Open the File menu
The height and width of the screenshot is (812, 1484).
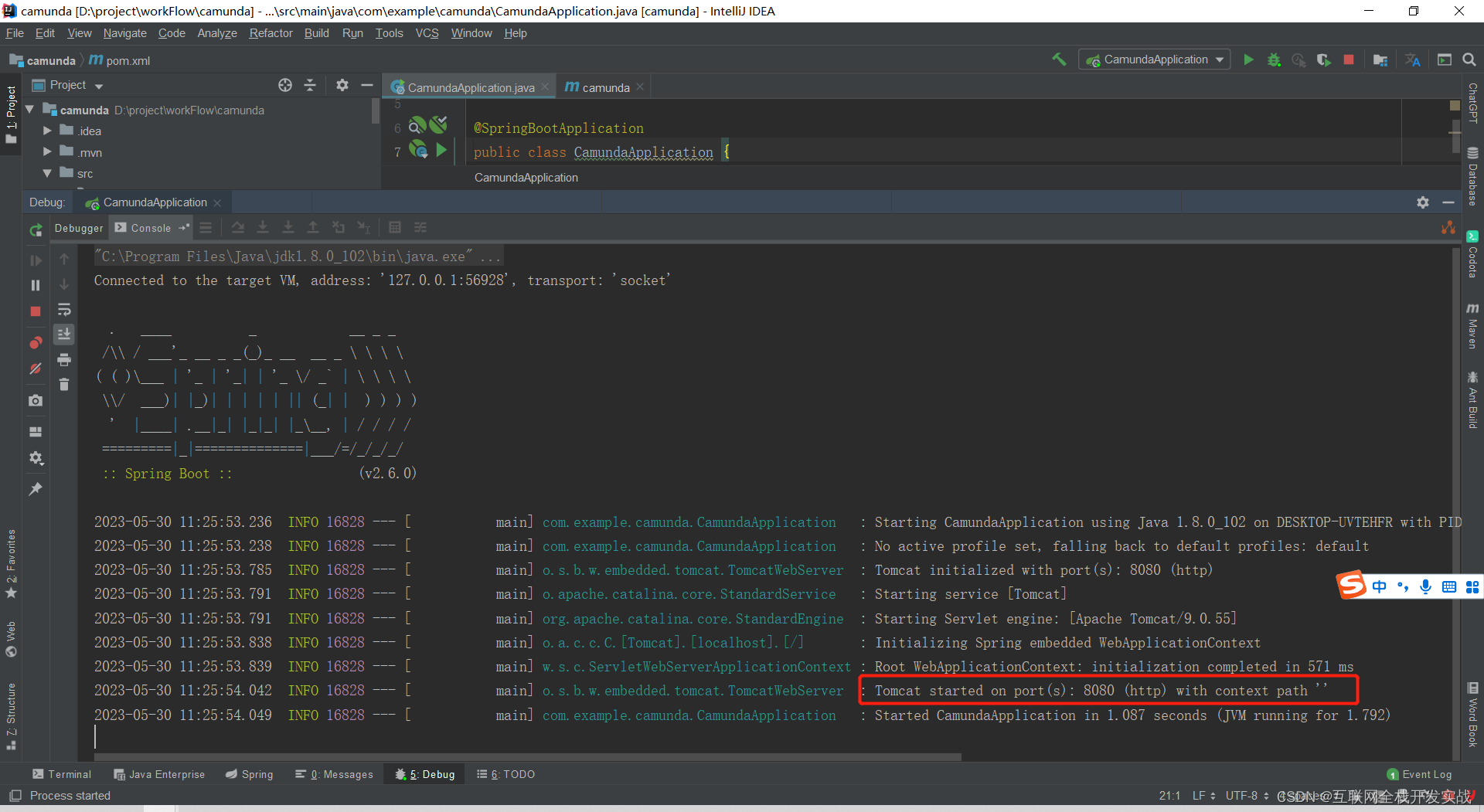[15, 33]
